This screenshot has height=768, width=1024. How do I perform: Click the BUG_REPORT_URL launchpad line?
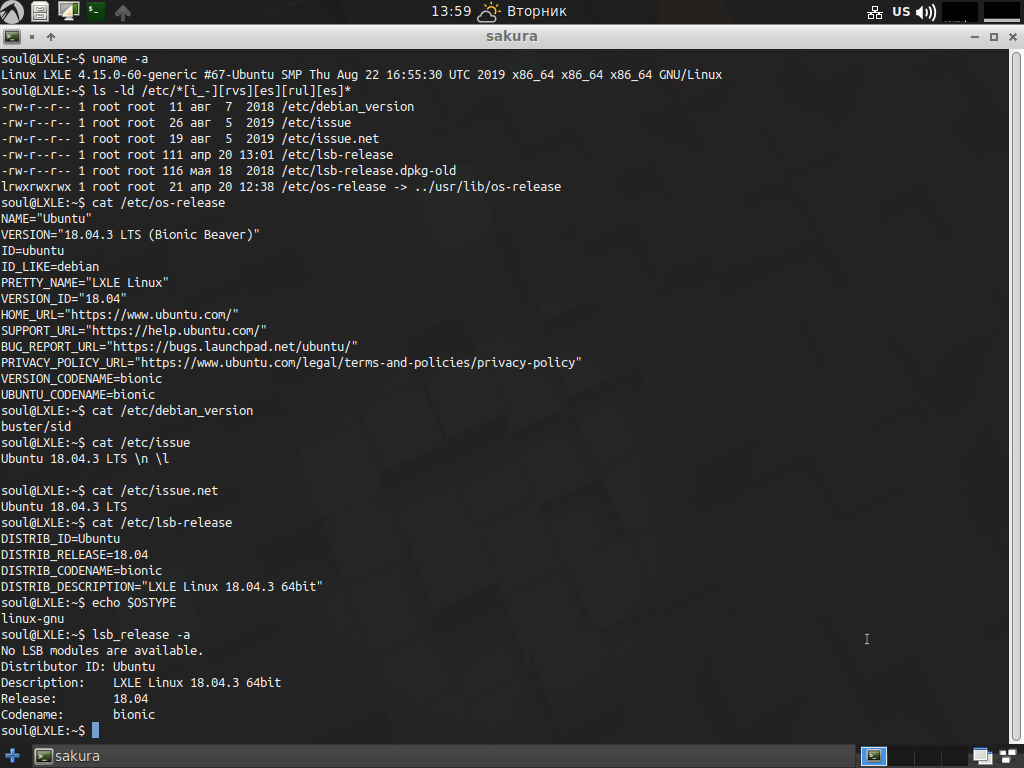(179, 346)
